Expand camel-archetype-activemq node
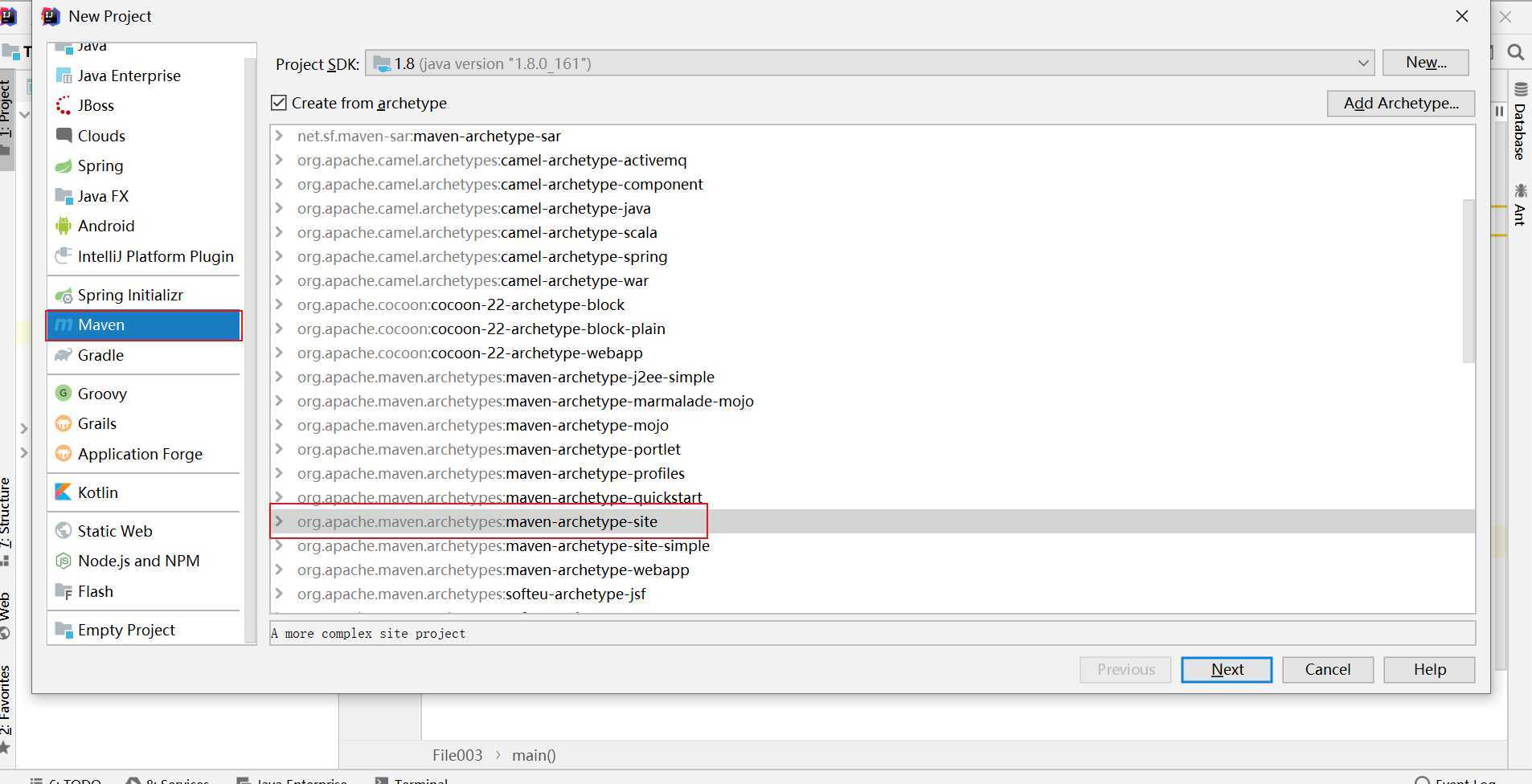The height and width of the screenshot is (784, 1532). [x=279, y=160]
